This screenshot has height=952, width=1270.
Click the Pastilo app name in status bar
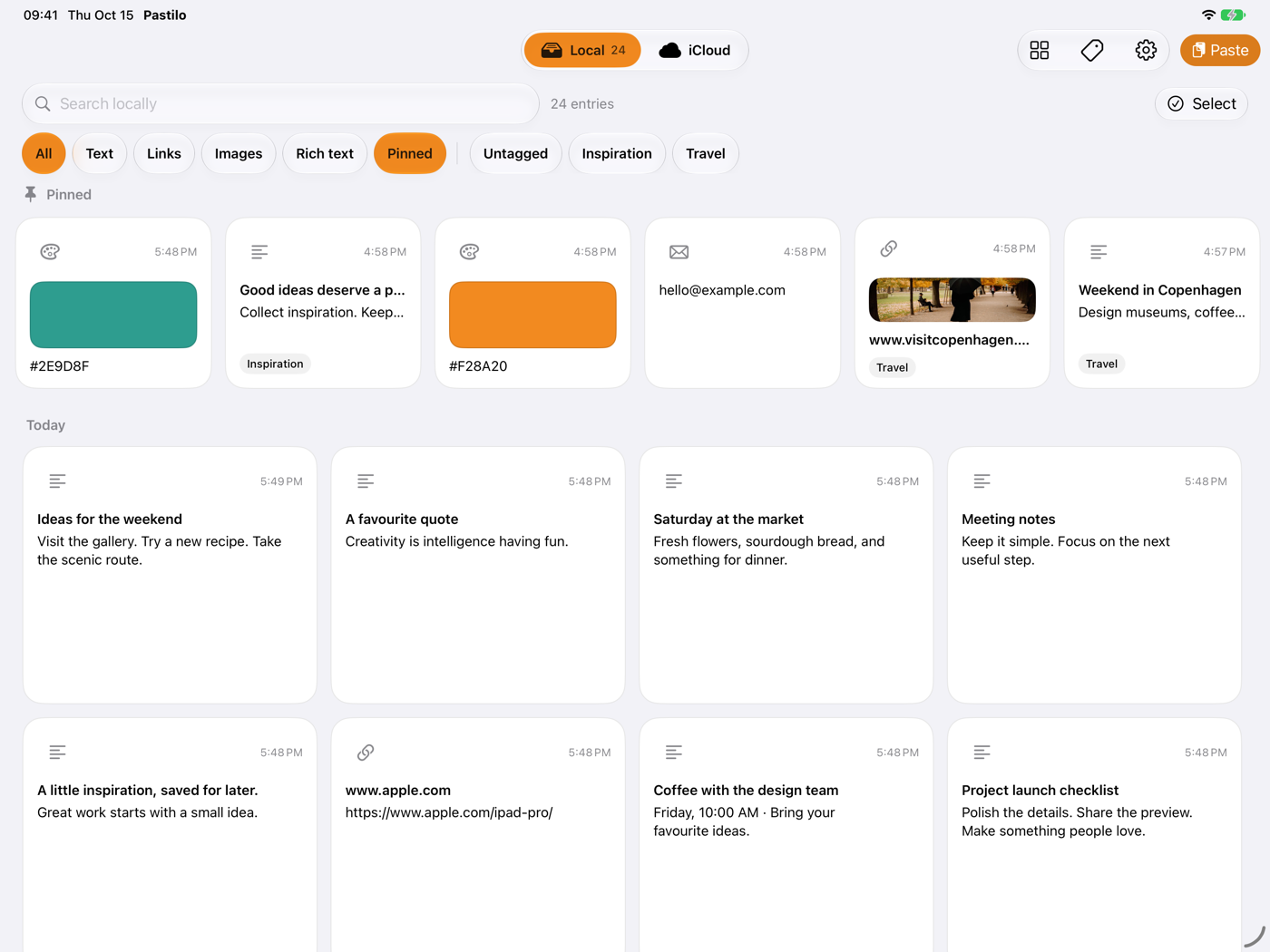(x=165, y=15)
